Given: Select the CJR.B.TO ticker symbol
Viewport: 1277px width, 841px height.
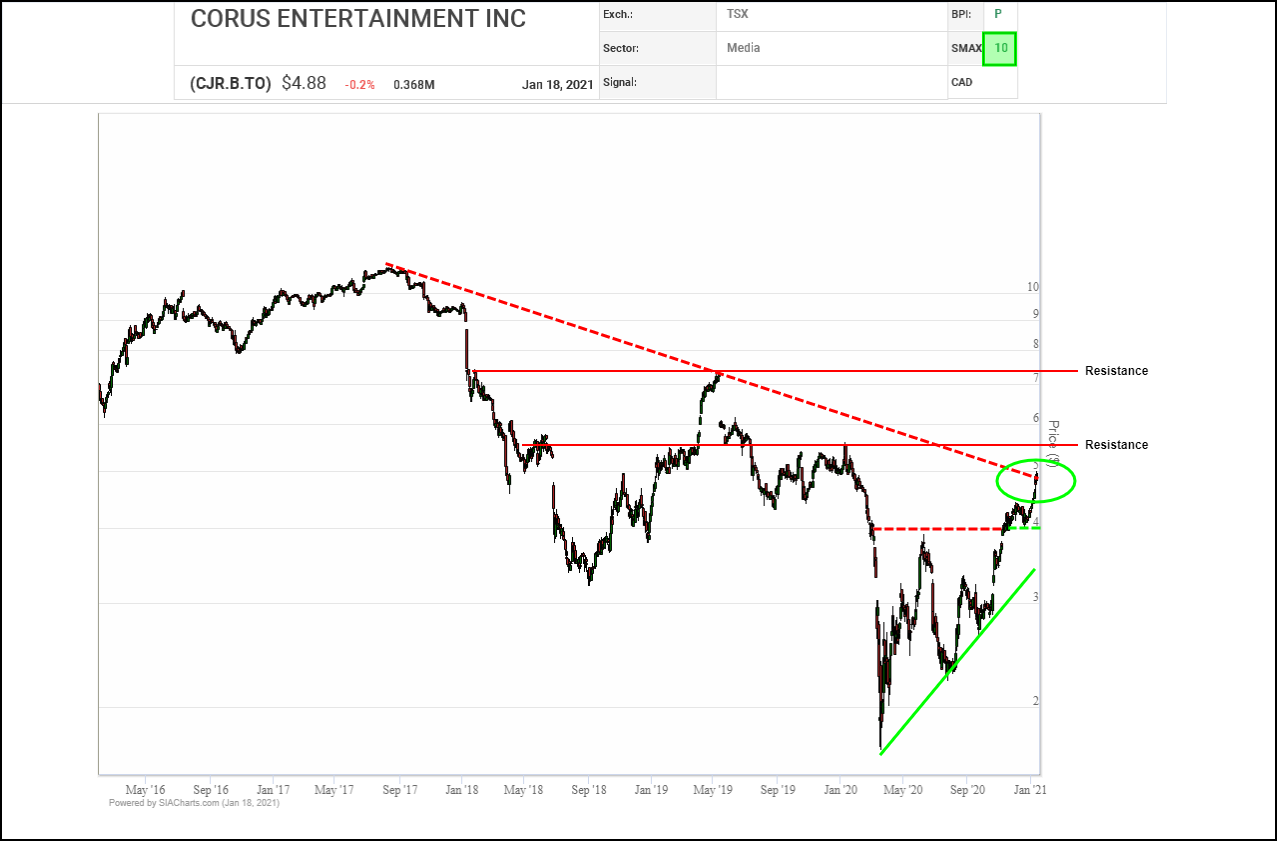Looking at the screenshot, I should (x=230, y=84).
